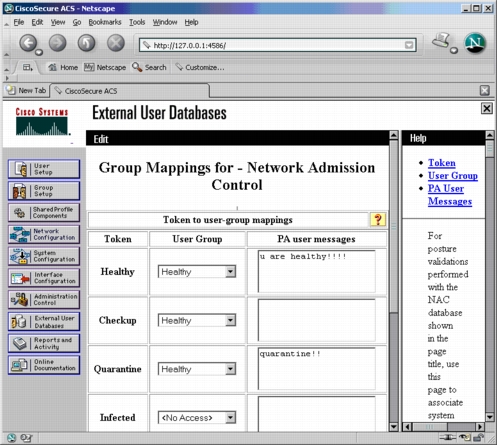Click the Quarantine PA user message textbox

[317, 369]
